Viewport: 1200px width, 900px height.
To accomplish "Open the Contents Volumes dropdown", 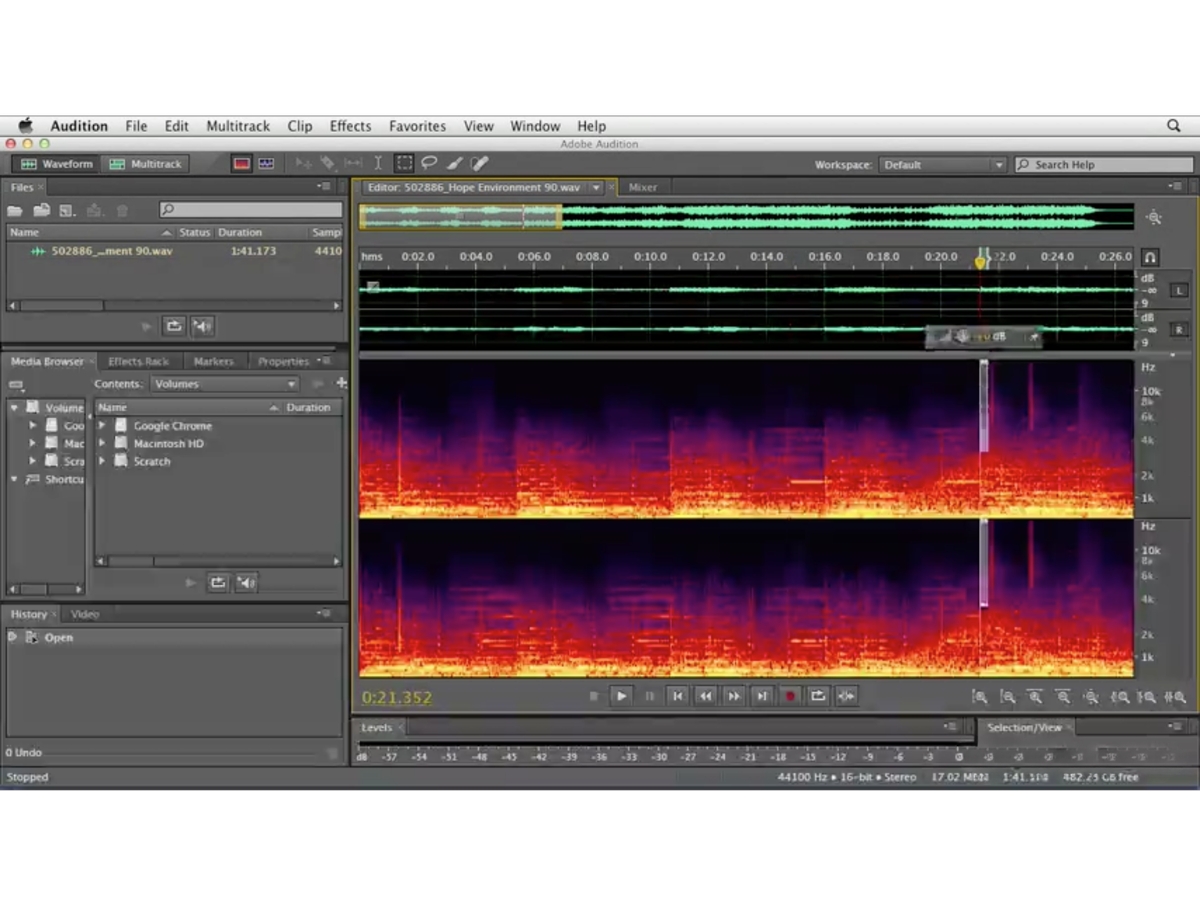I will (225, 384).
